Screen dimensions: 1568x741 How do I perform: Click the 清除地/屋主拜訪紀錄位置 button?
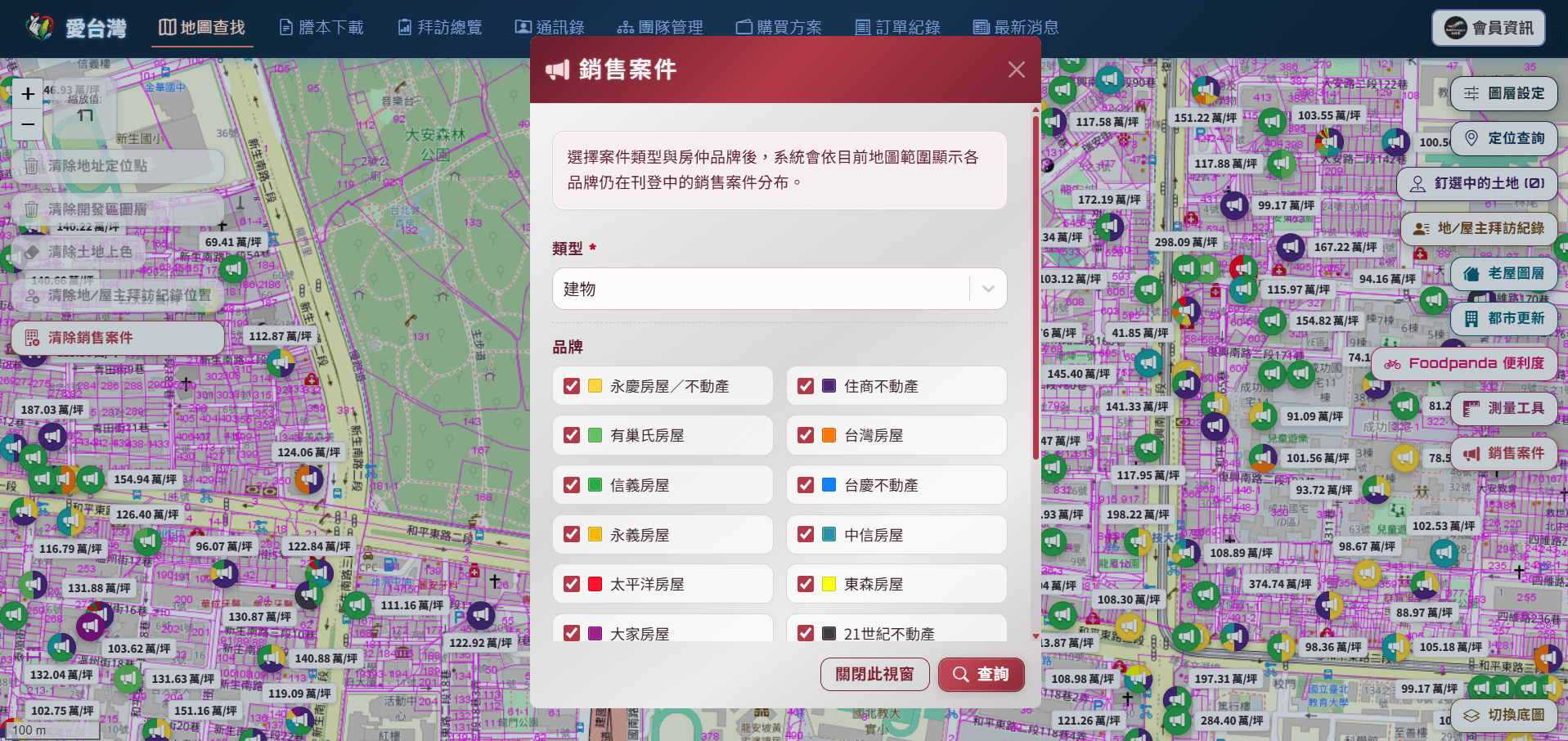[x=118, y=295]
